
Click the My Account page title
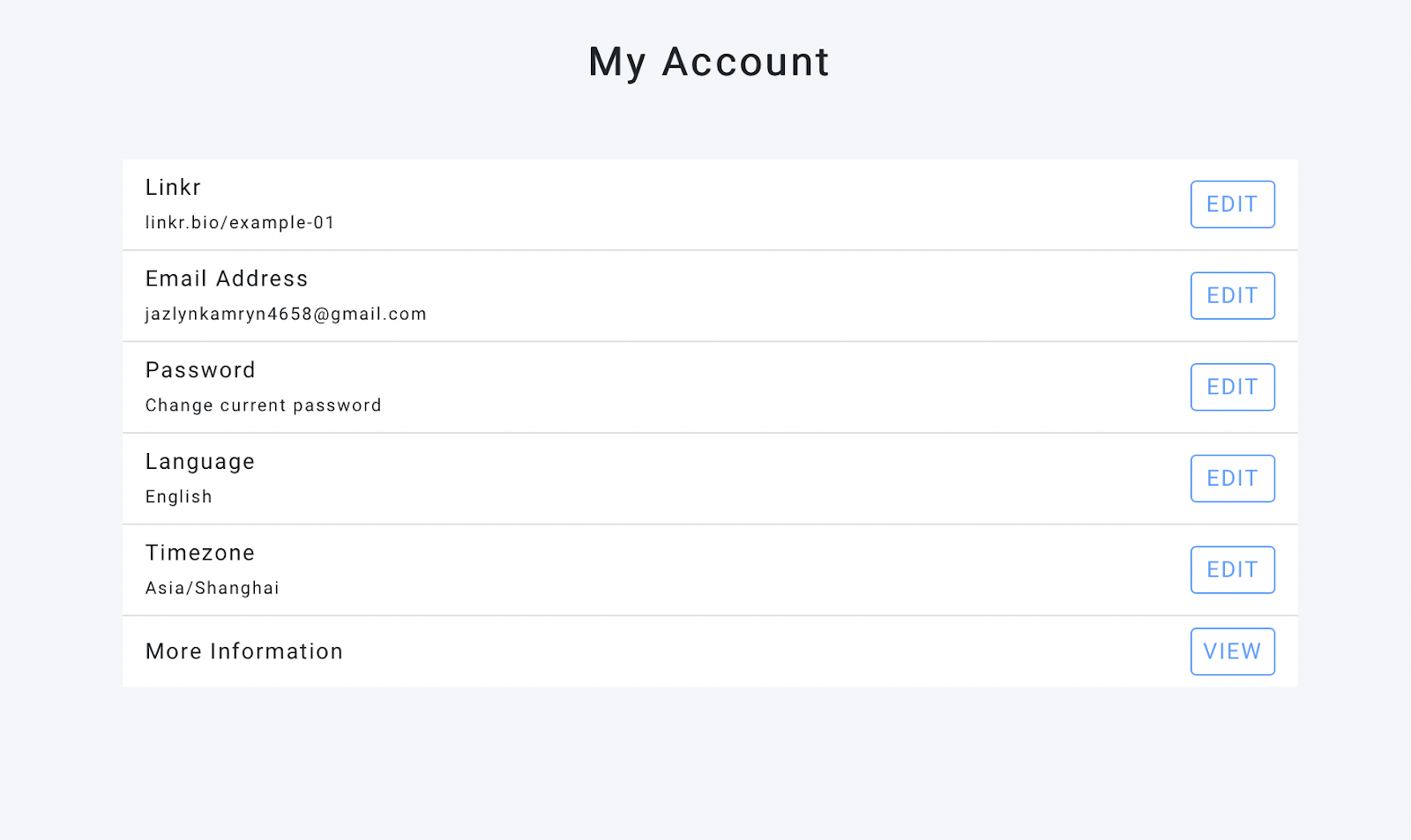709,63
